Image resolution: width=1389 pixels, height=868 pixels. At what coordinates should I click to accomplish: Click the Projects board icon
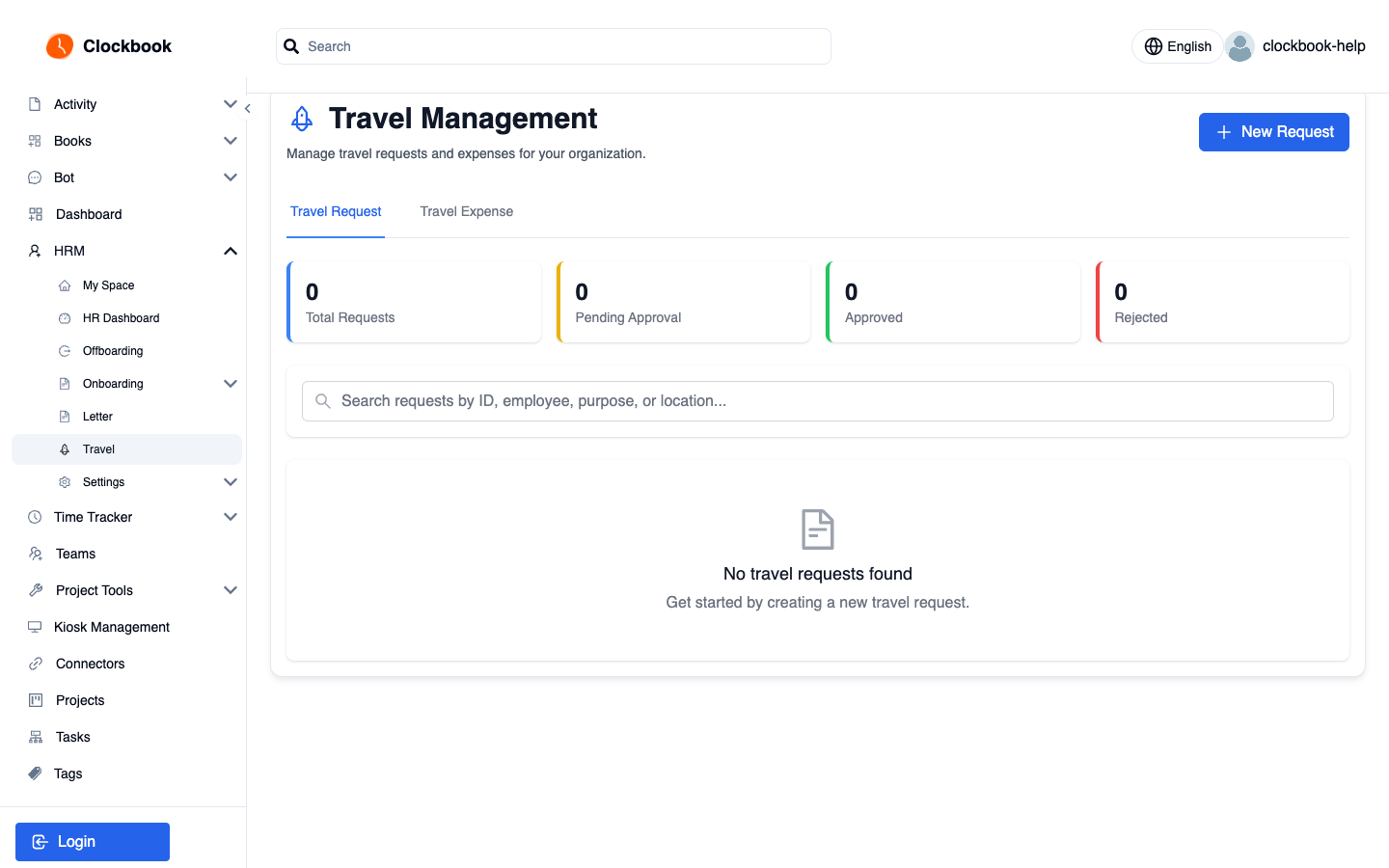pyautogui.click(x=36, y=700)
